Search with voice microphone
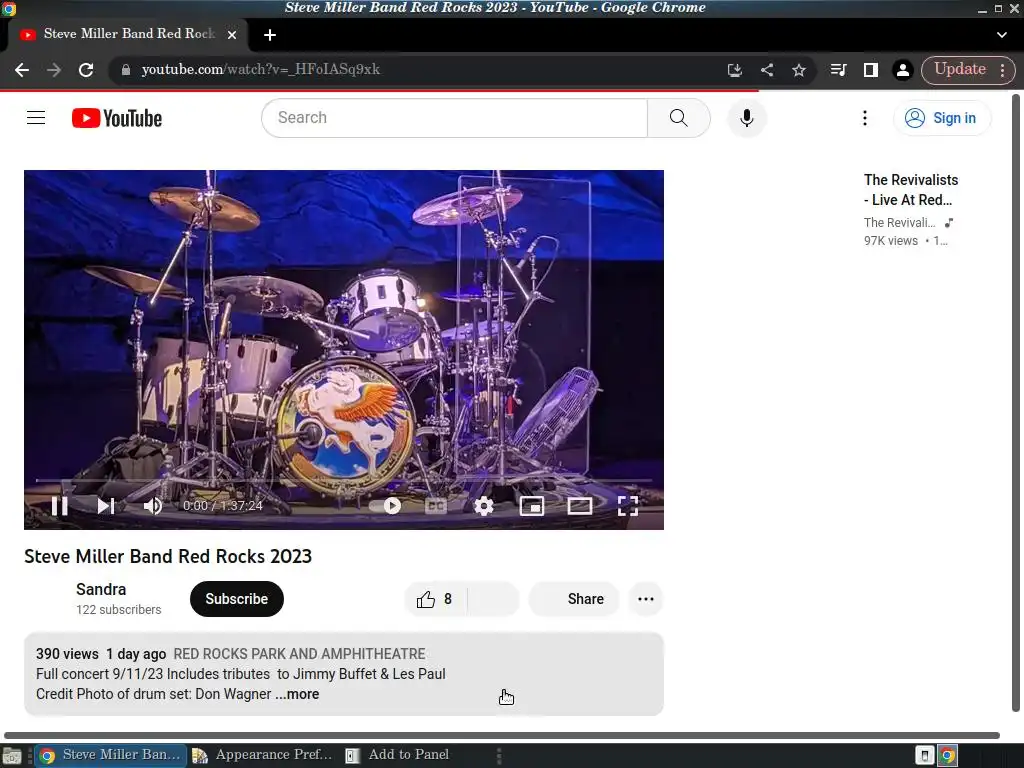Viewport: 1024px width, 768px height. coord(746,118)
